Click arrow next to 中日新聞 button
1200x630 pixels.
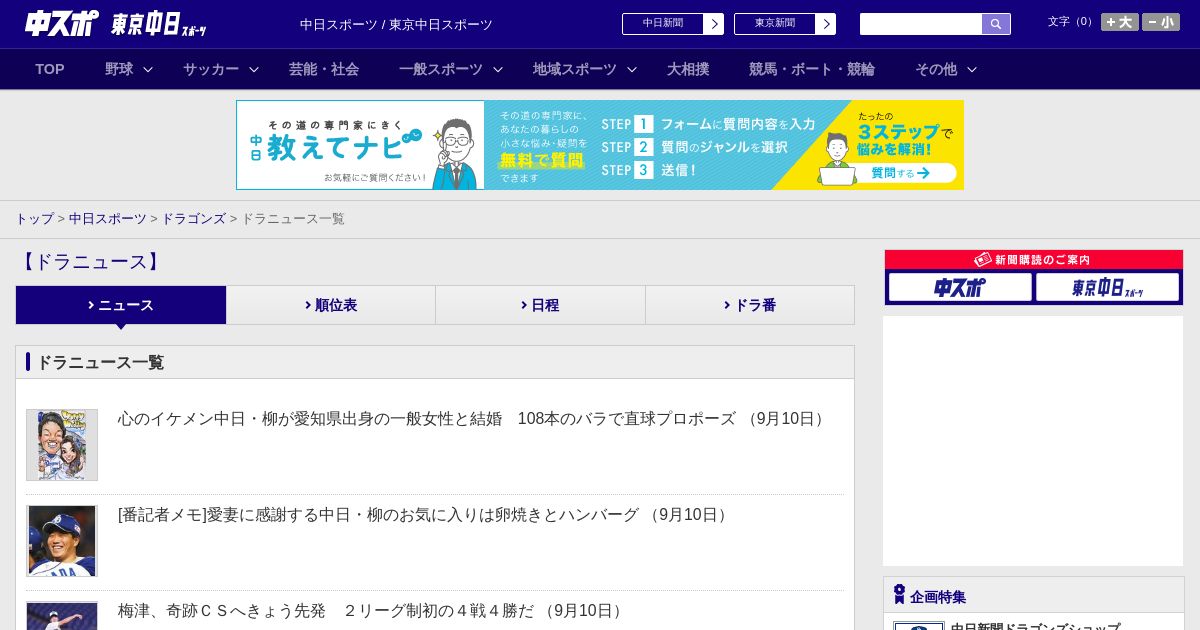click(714, 24)
